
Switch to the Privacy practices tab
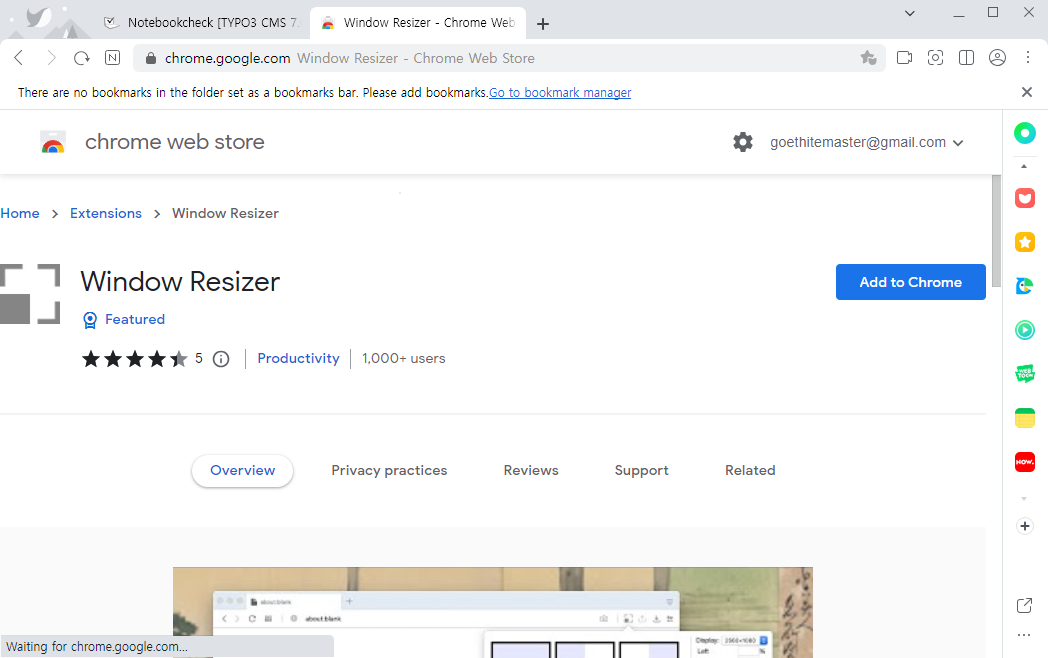click(389, 471)
